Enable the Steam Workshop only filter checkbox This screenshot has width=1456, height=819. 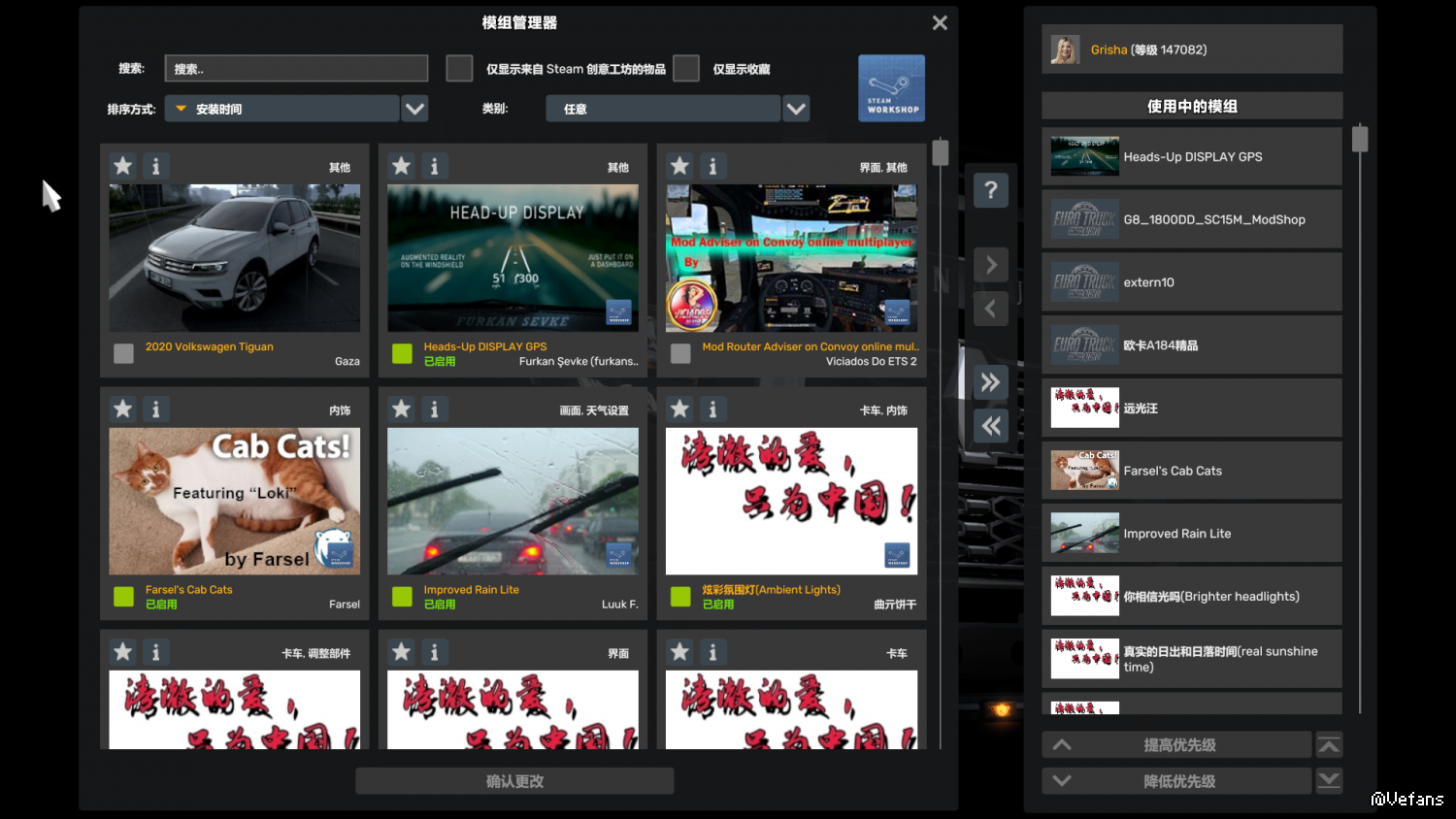coord(459,69)
